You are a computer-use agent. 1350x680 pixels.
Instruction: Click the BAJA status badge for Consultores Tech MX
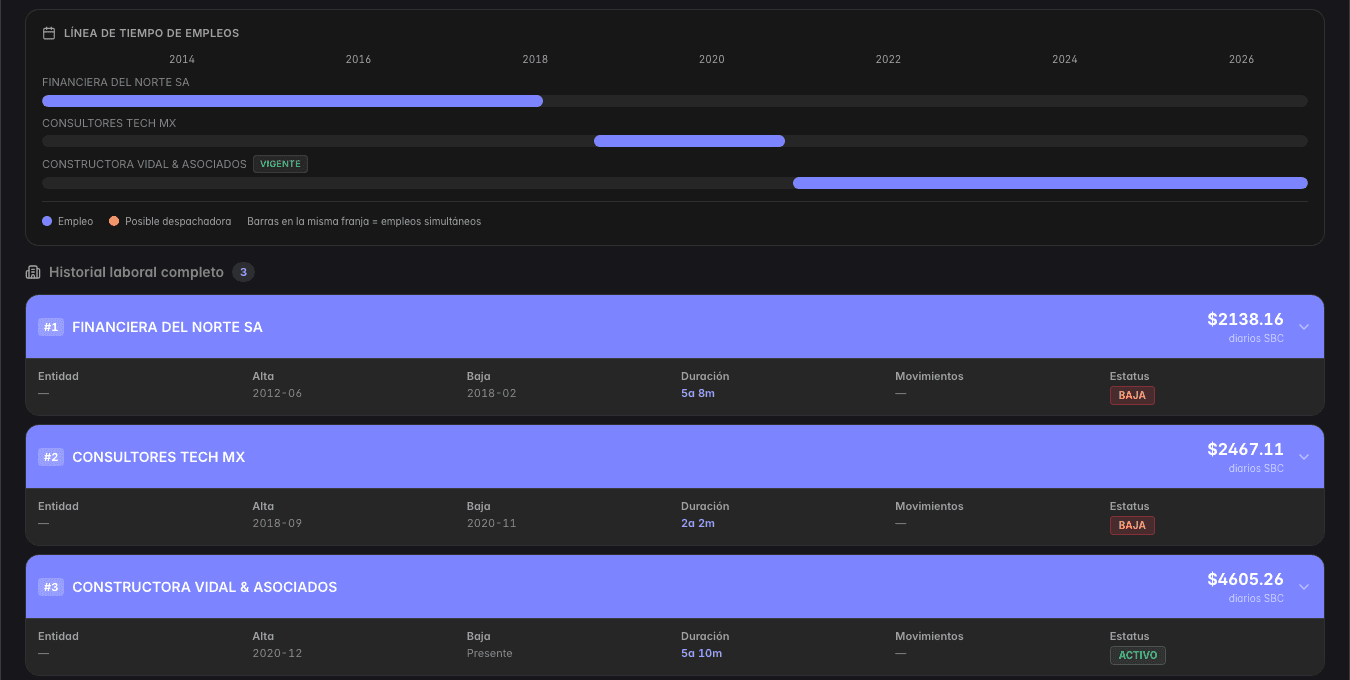point(1132,525)
